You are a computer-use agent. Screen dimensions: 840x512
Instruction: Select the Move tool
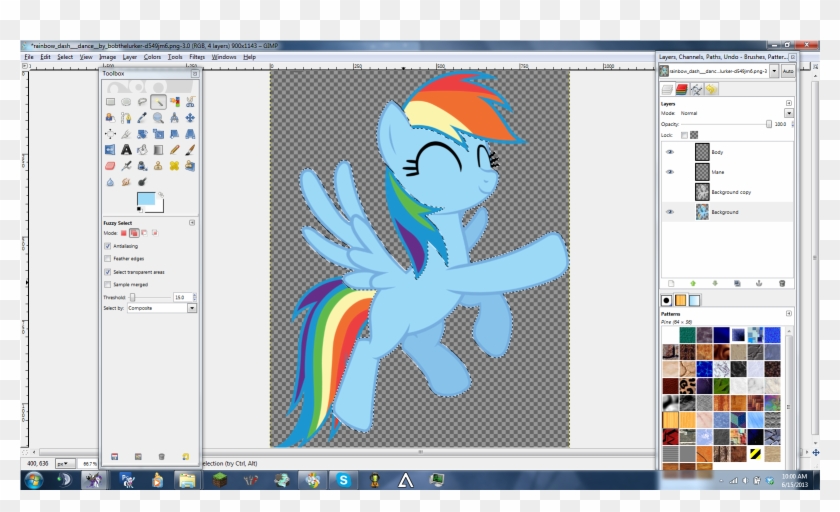[190, 118]
